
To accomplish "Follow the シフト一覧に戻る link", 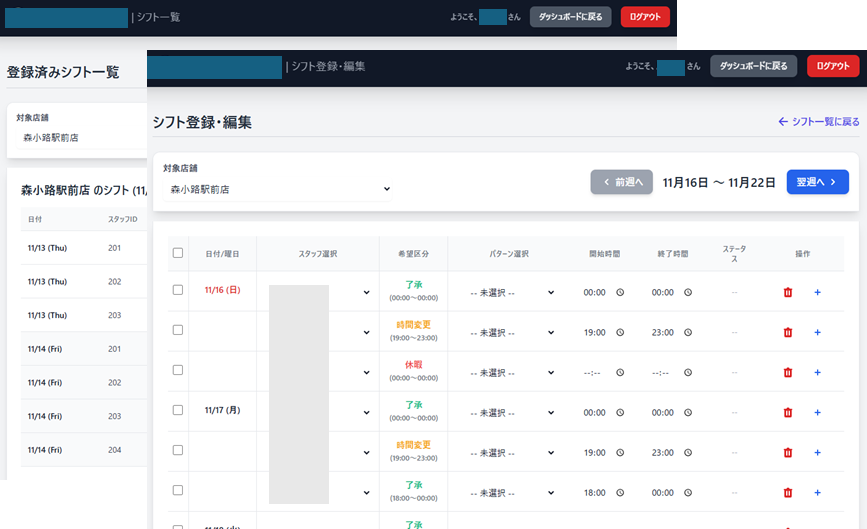I will [818, 122].
